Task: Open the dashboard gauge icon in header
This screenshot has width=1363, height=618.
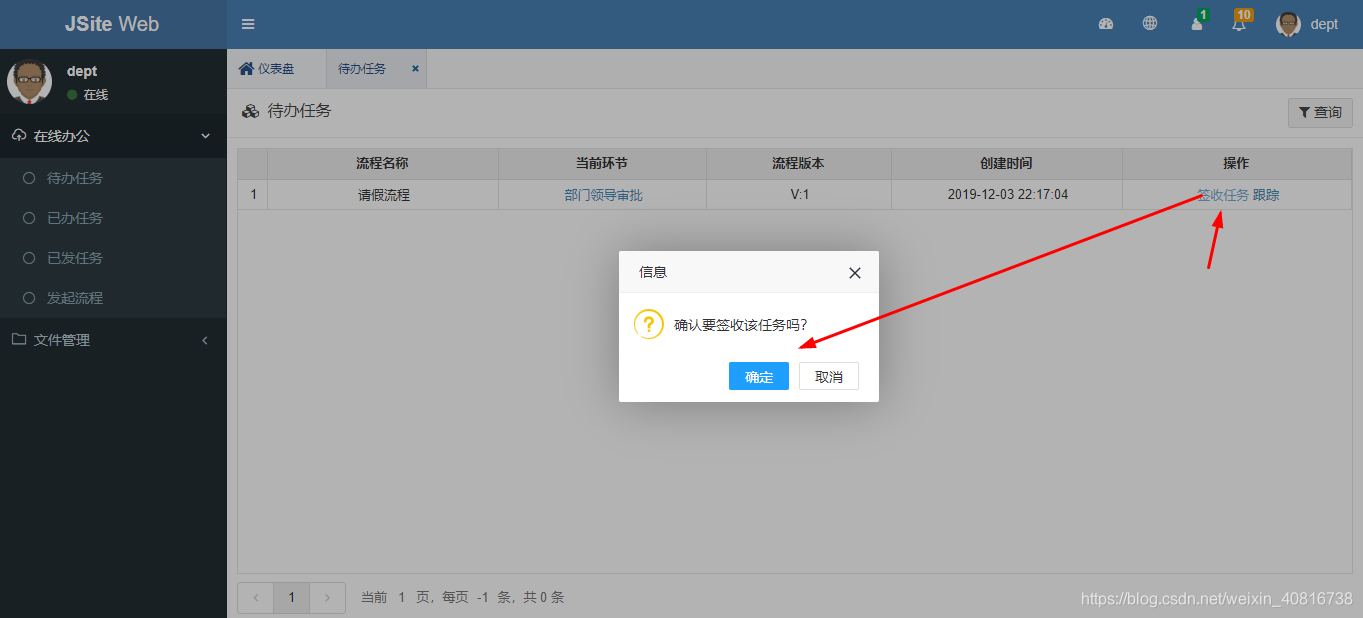Action: click(1106, 24)
